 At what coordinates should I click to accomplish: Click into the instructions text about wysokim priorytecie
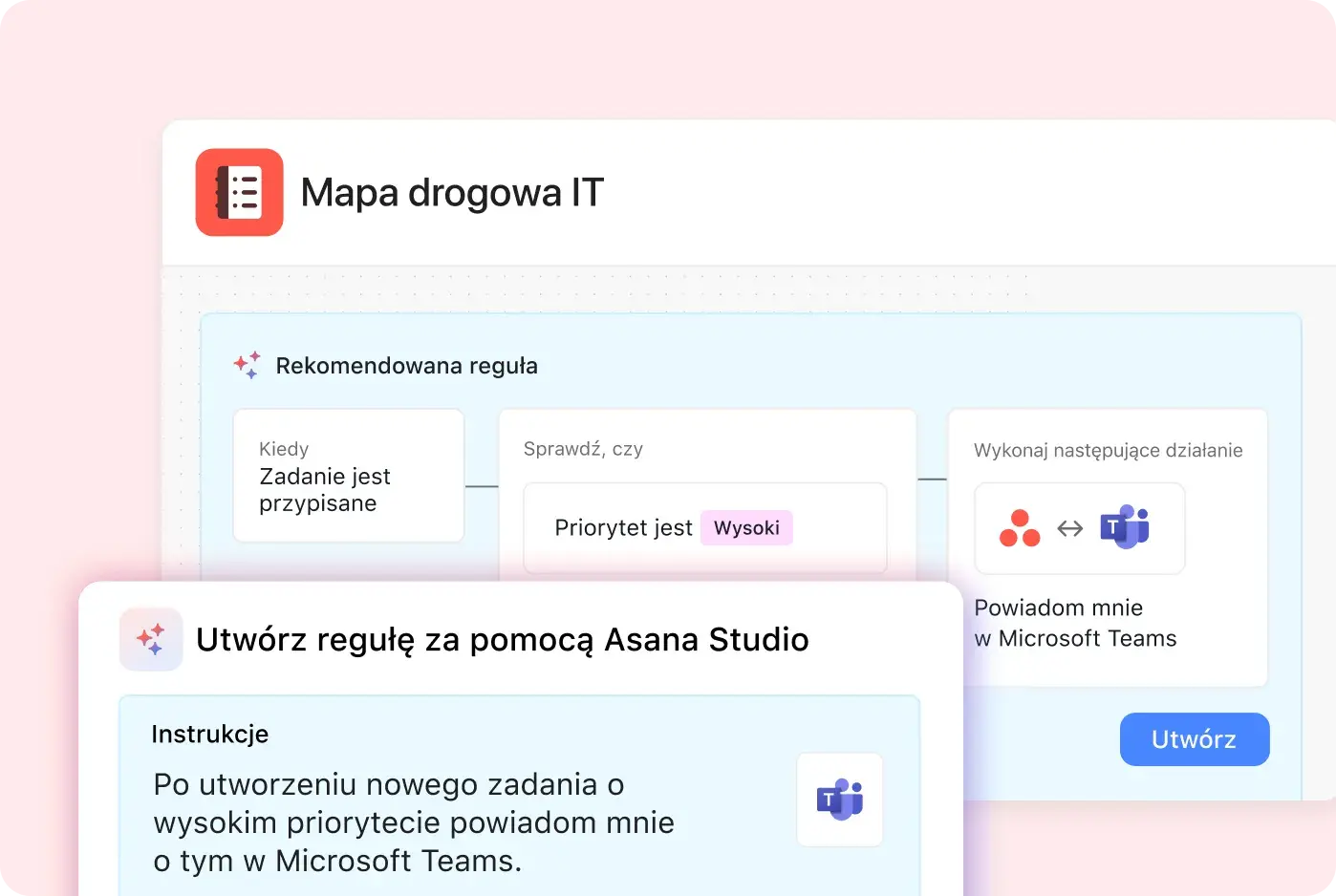pyautogui.click(x=414, y=822)
